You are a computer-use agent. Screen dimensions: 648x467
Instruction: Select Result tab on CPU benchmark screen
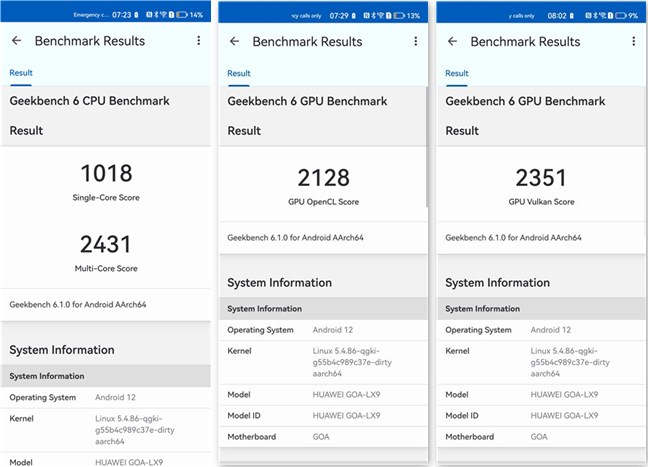tap(21, 73)
